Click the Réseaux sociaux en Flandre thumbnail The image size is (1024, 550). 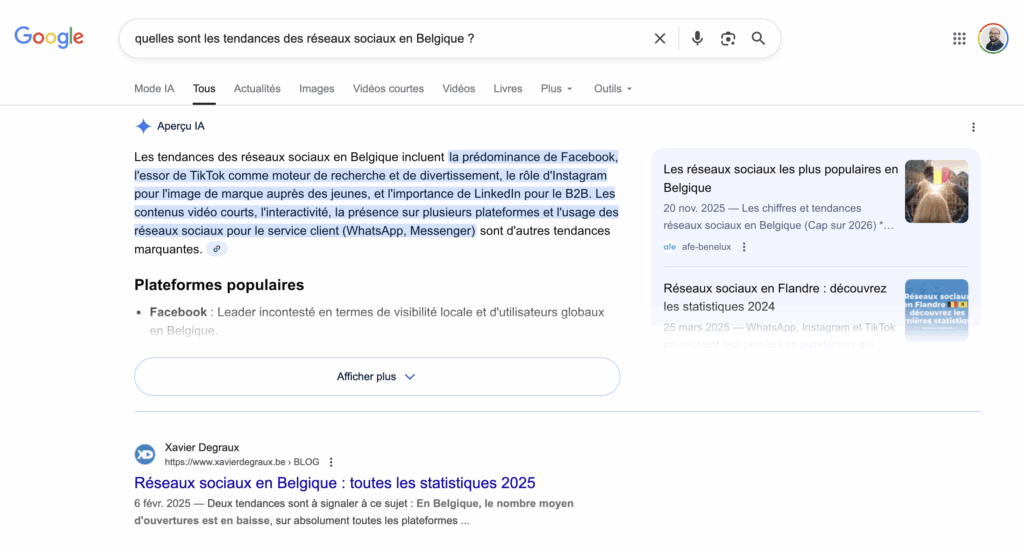click(x=936, y=309)
